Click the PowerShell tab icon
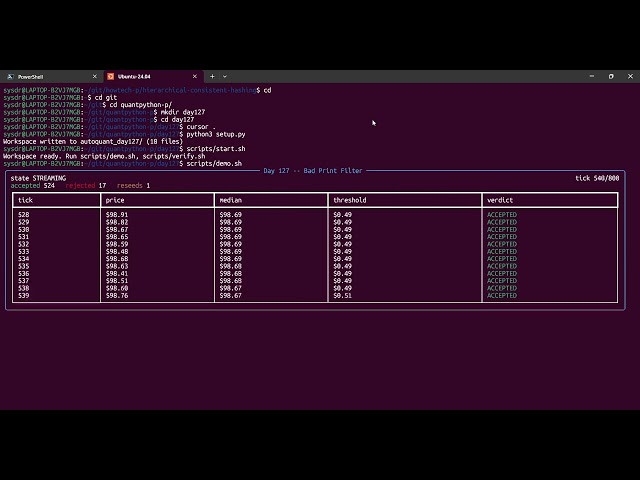640x480 pixels. pos(10,76)
